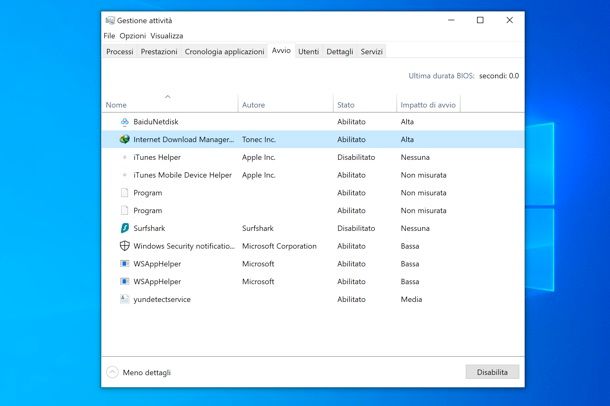Screen dimensions: 610x406
Task: Click Disabilitato status in Surfshark row
Action: click(356, 228)
